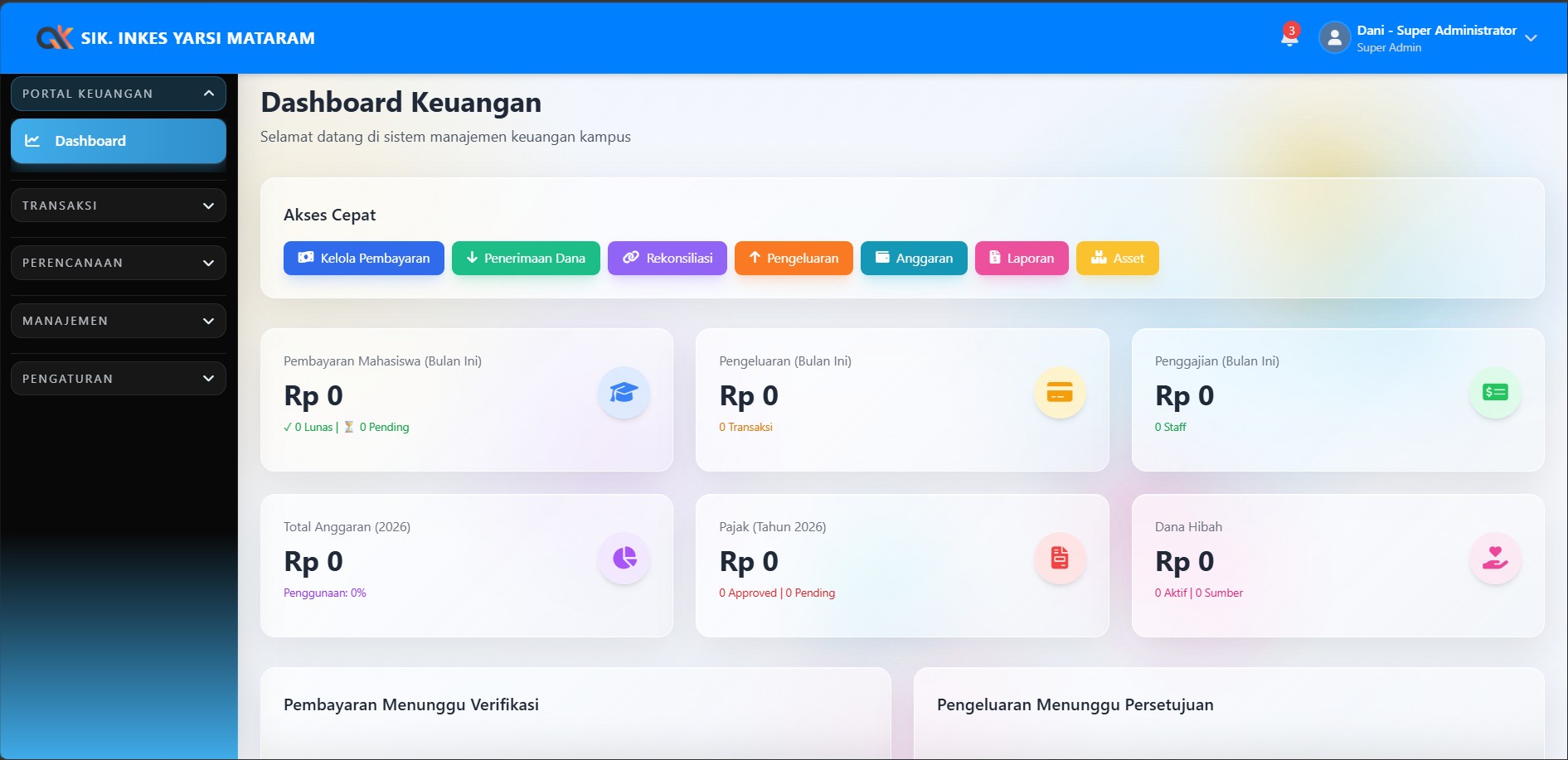Click the notification bell icon
The height and width of the screenshot is (760, 1568).
click(x=1288, y=36)
